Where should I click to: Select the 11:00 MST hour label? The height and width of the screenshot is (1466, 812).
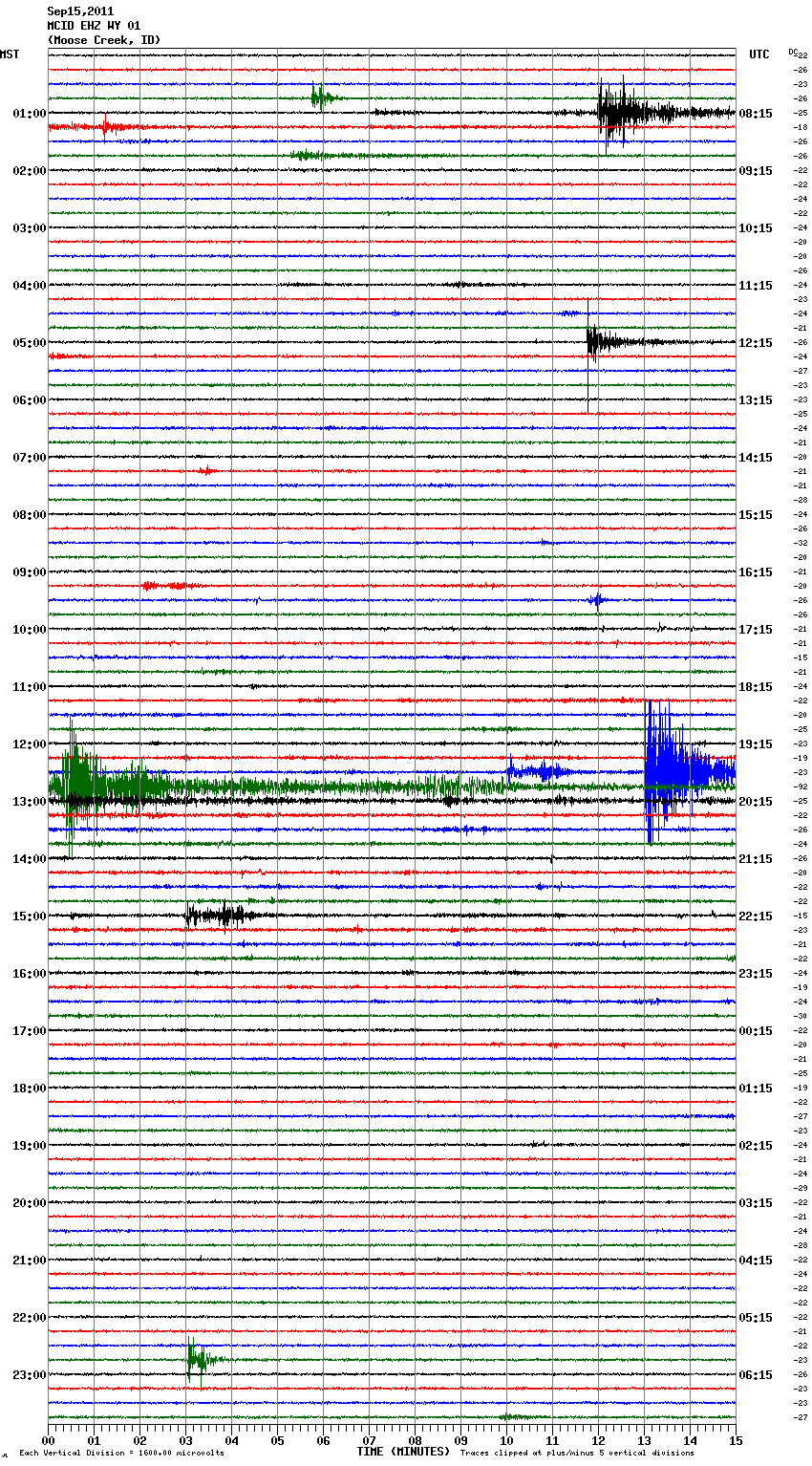coord(29,687)
